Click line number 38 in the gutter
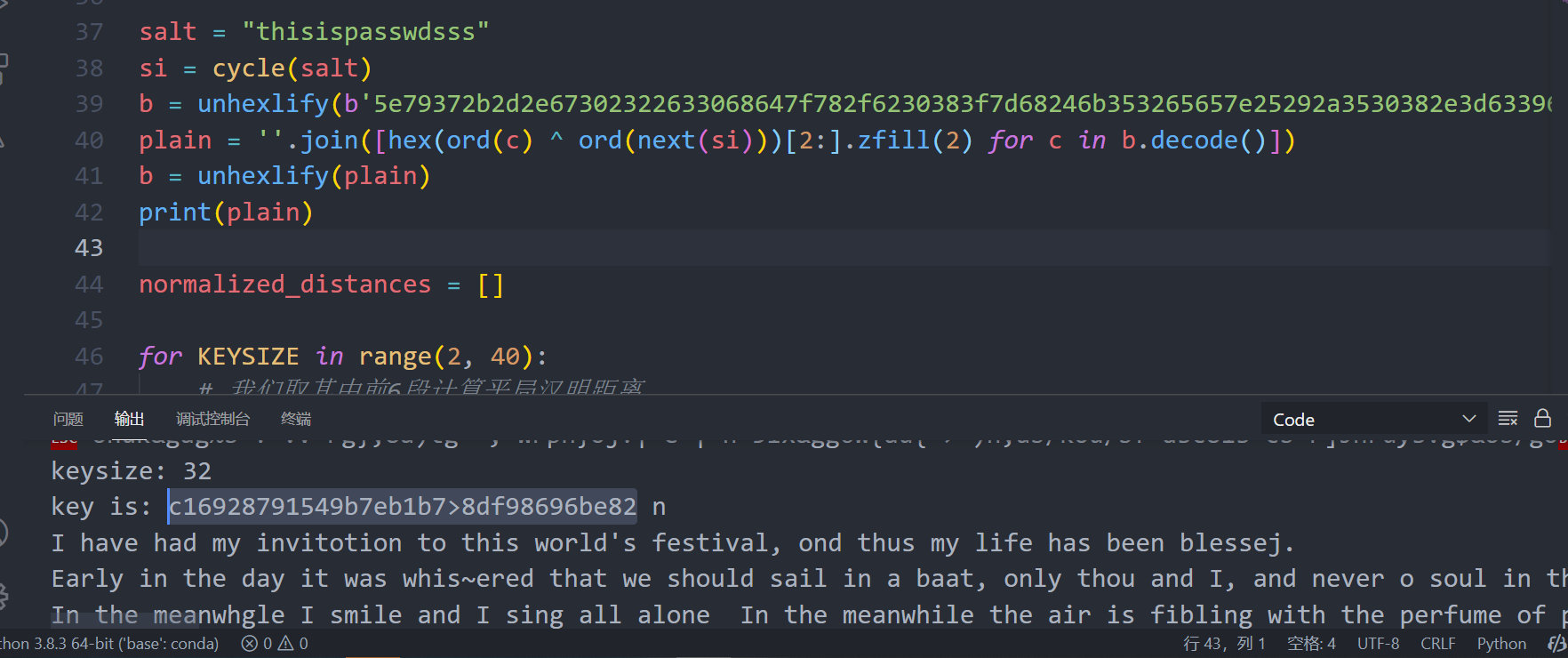The height and width of the screenshot is (658, 1568). [89, 68]
